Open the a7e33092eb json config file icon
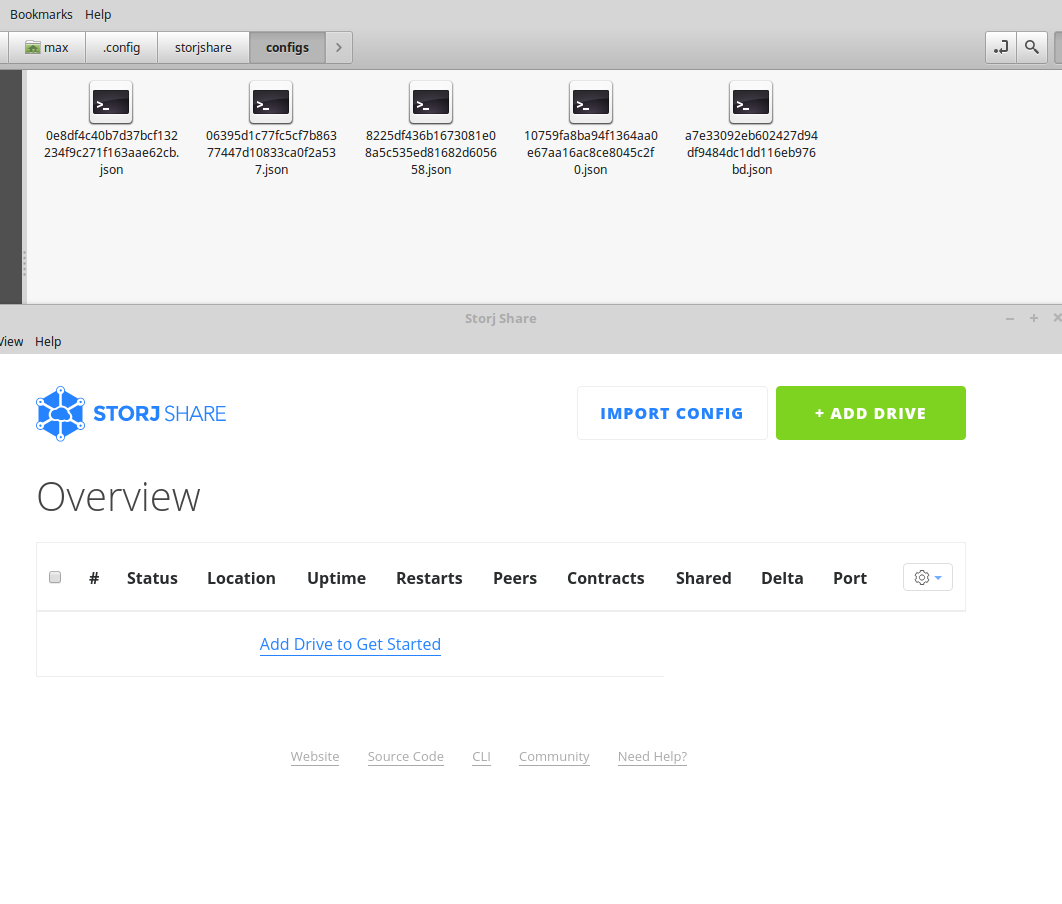The width and height of the screenshot is (1062, 904). click(751, 101)
